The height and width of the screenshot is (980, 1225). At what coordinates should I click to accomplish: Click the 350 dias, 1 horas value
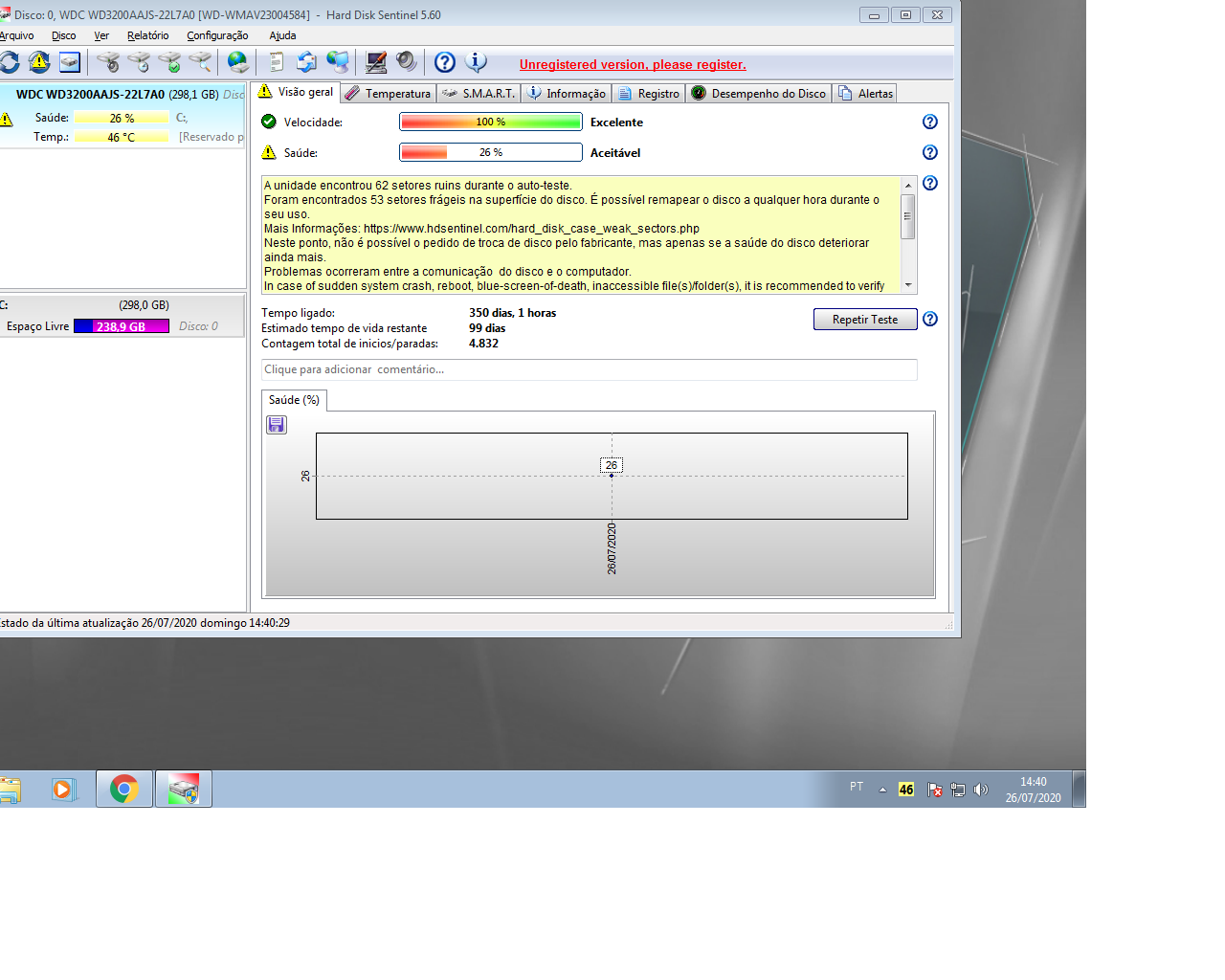tap(512, 313)
